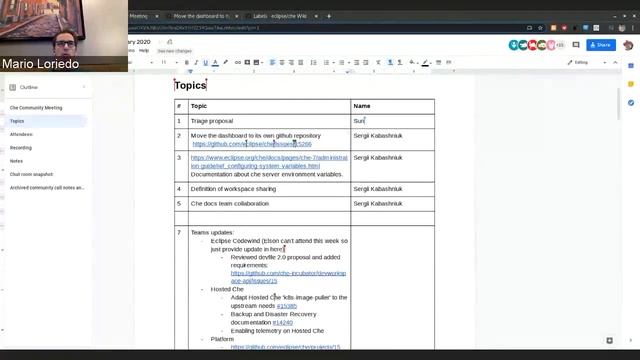Open the che-incubator devworkspace-api issue link
This screenshot has width=640, height=360.
pos(288,277)
